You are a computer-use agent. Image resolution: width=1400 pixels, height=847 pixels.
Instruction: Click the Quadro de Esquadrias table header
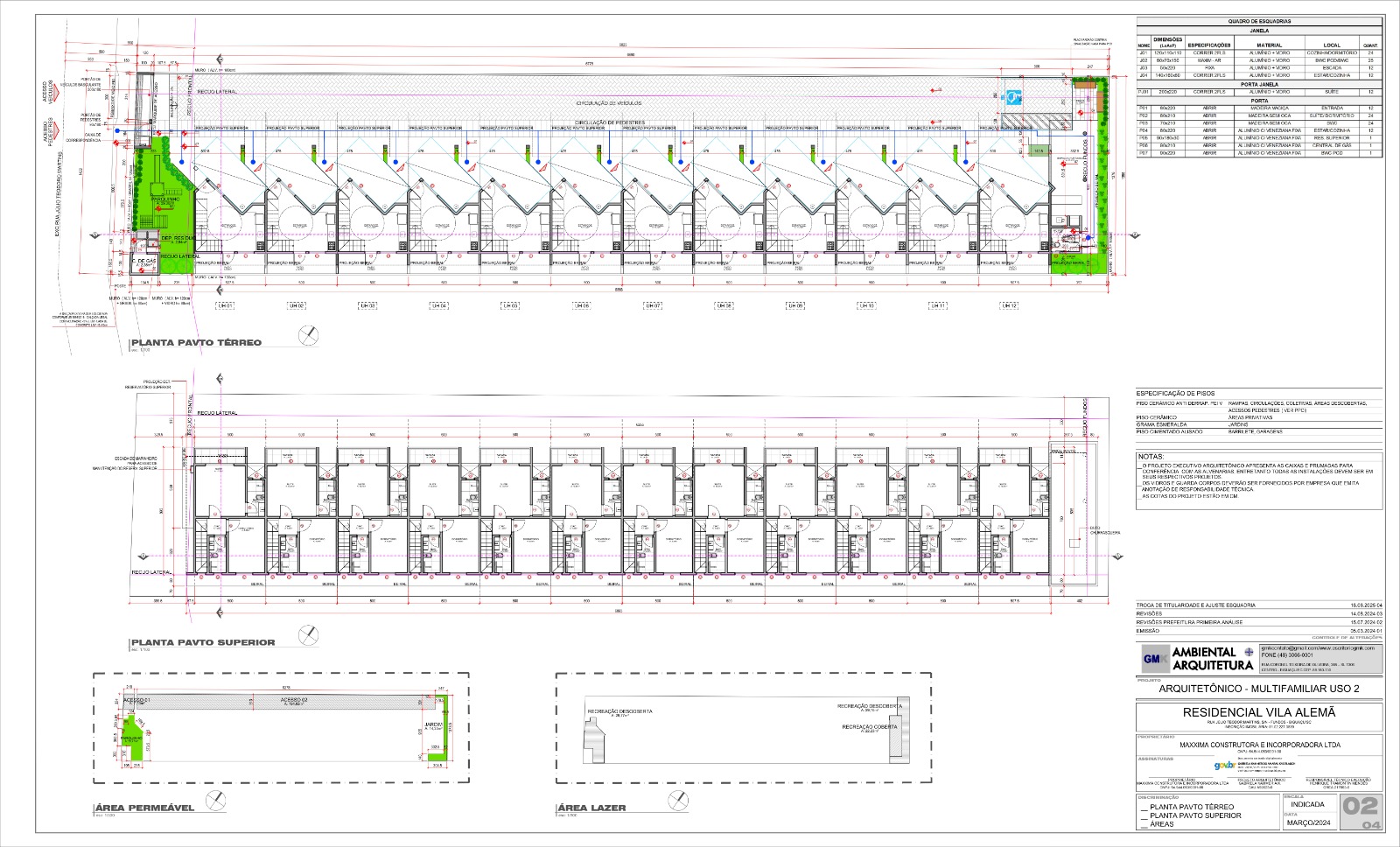click(1258, 21)
